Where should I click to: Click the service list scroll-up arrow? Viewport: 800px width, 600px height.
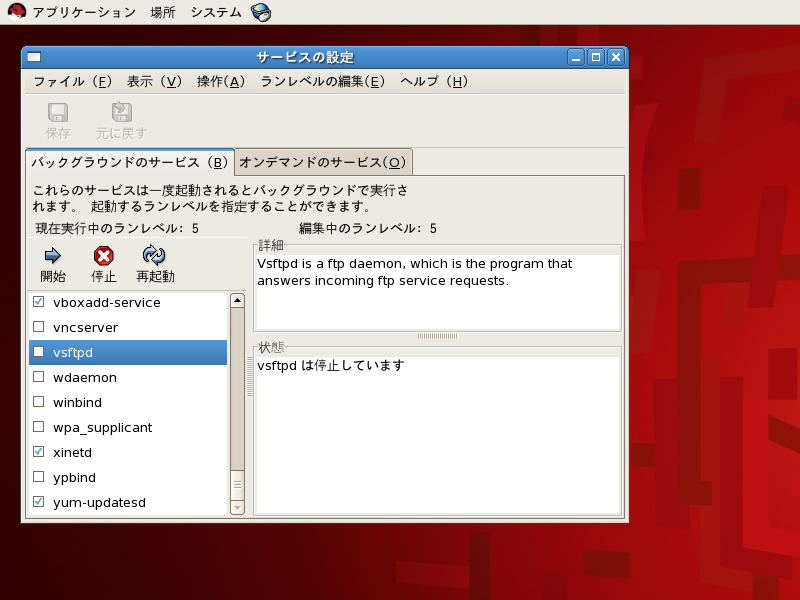[237, 301]
